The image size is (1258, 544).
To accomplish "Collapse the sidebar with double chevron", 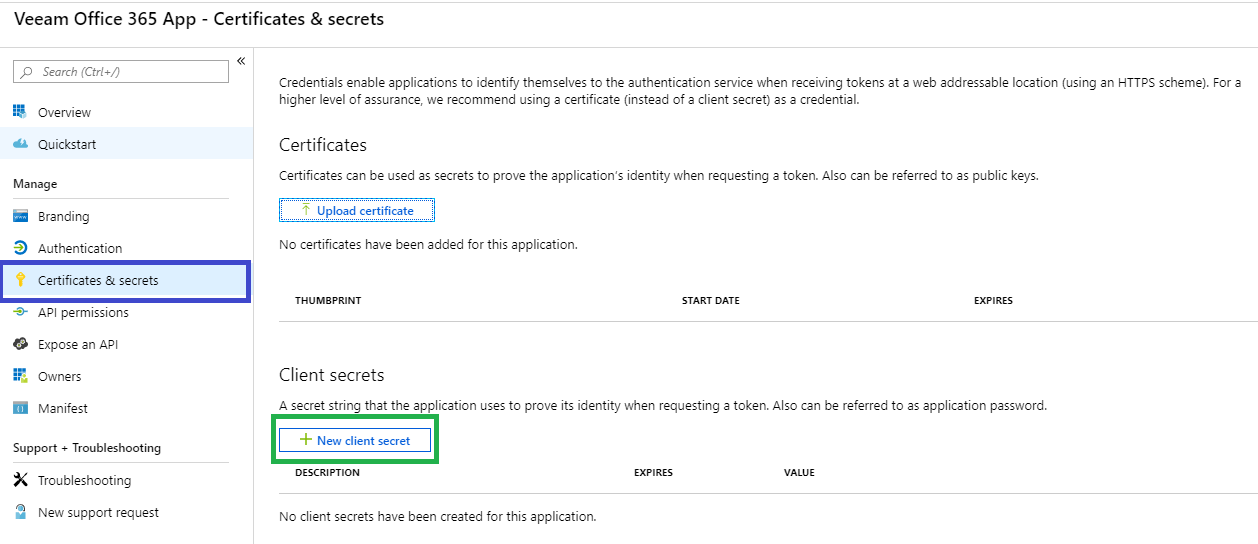I will [241, 61].
